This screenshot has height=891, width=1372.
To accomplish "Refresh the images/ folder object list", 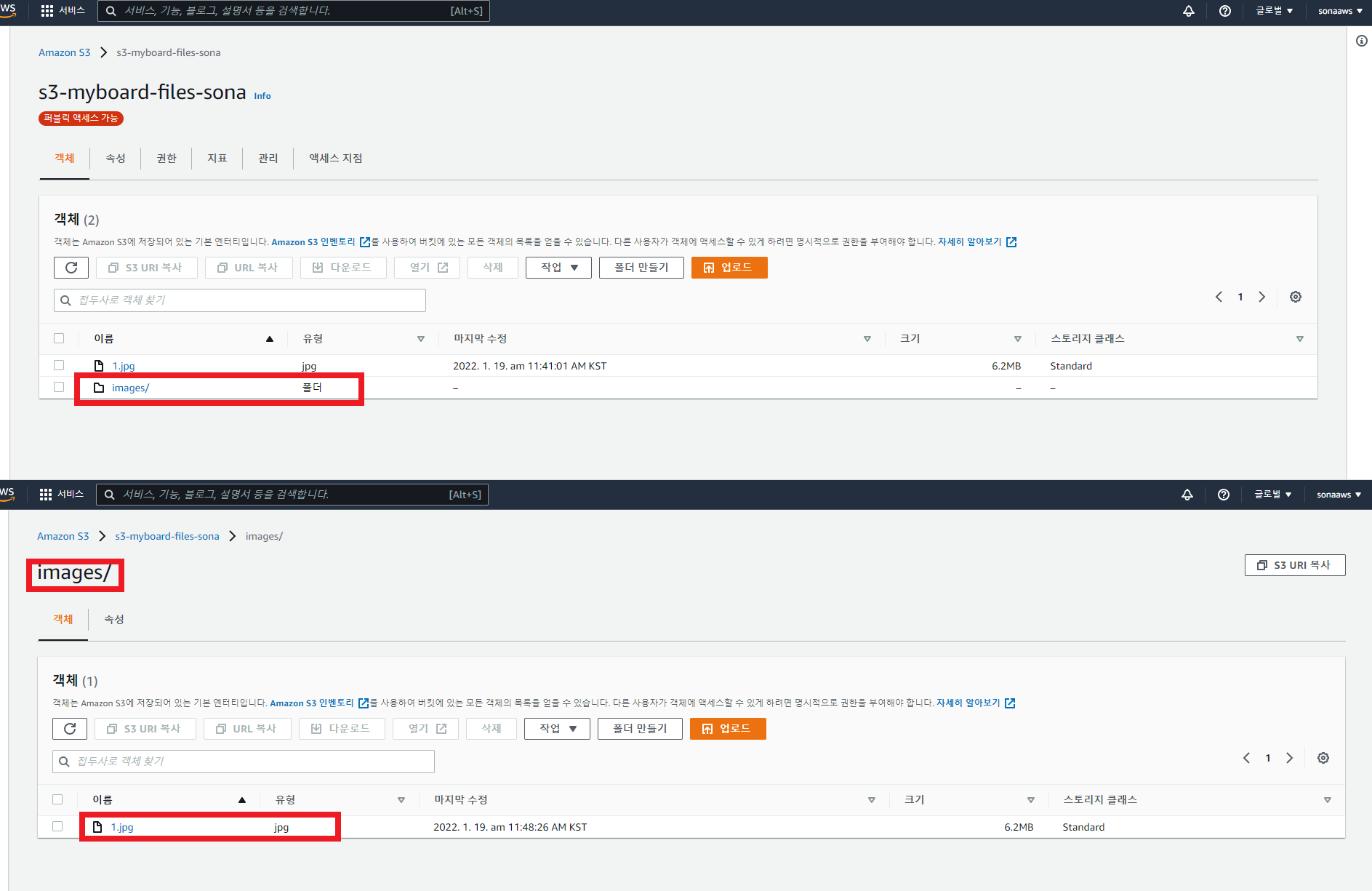I will point(70,729).
